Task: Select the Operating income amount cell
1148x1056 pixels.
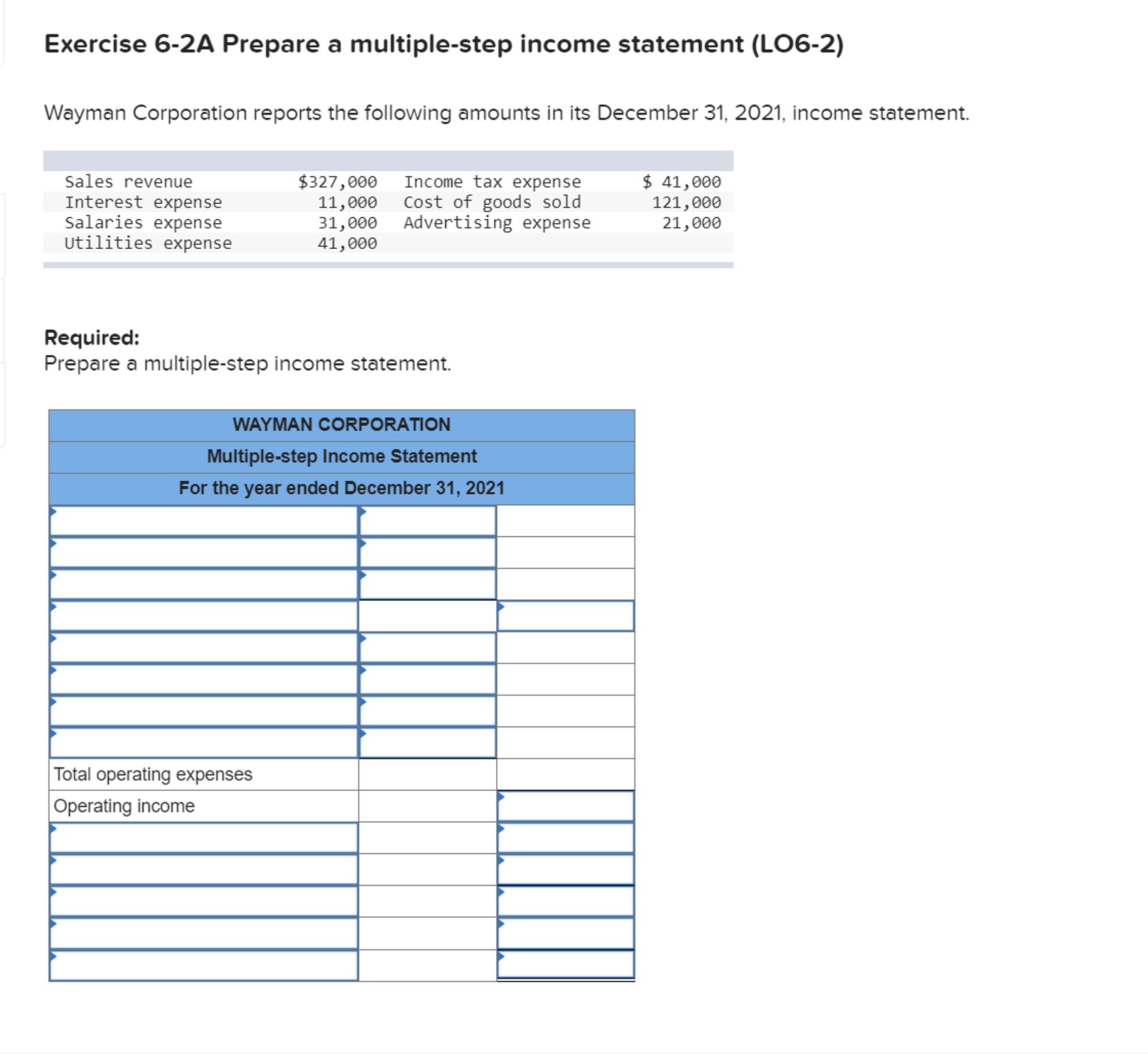Action: tap(566, 805)
